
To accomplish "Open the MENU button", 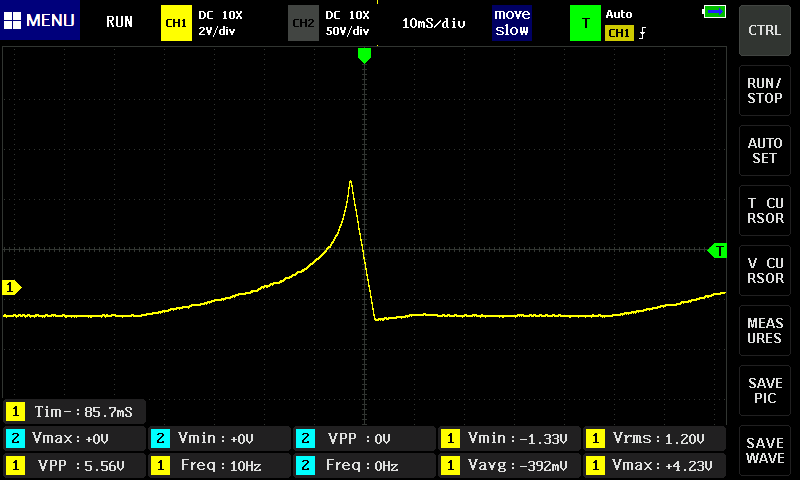I will point(40,21).
